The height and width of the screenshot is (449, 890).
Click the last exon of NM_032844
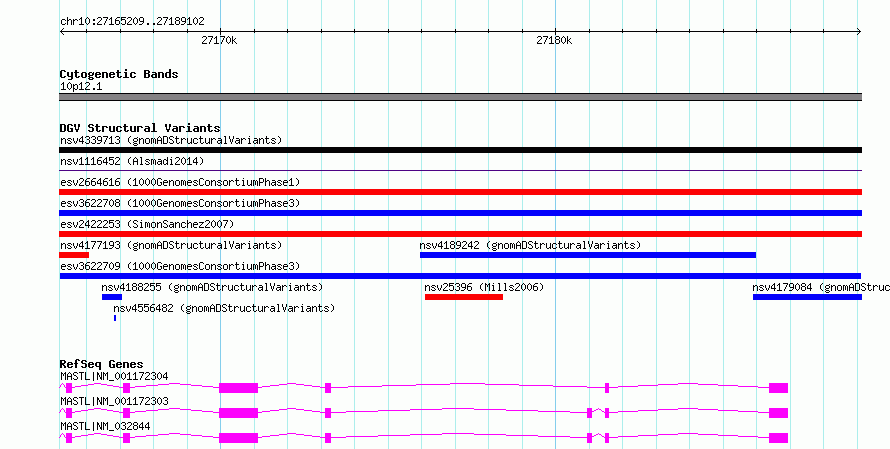tap(778, 438)
